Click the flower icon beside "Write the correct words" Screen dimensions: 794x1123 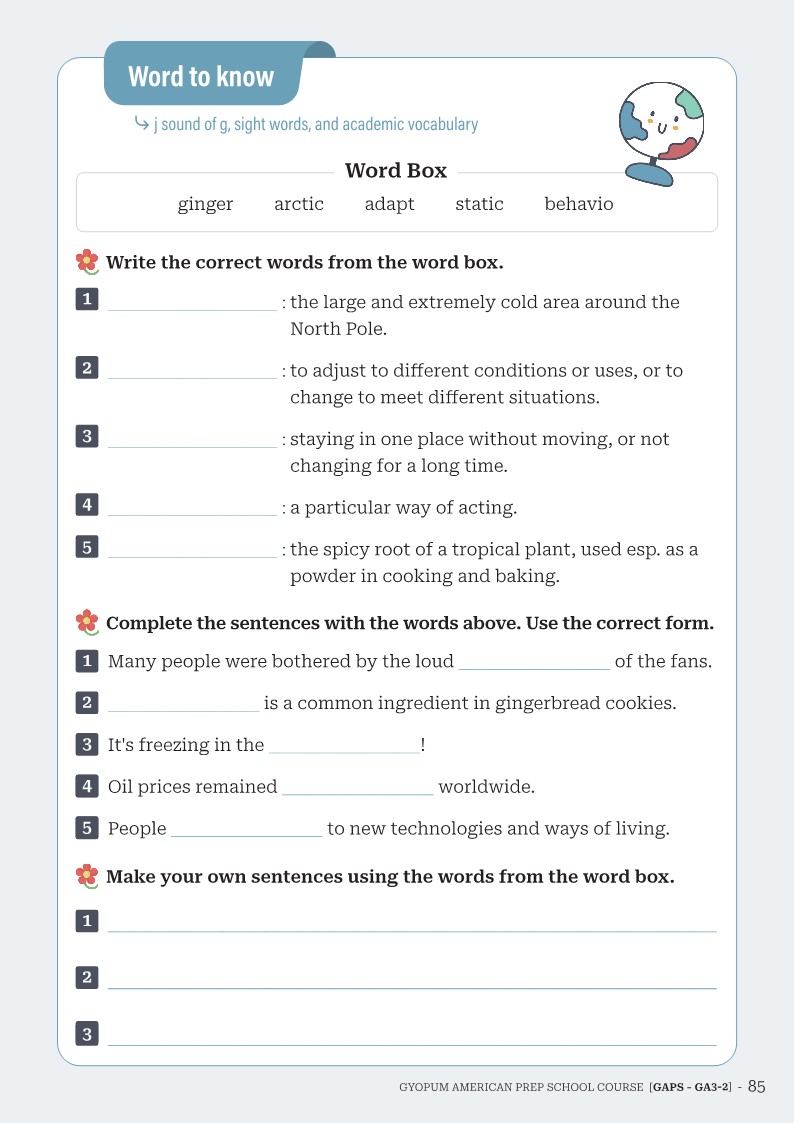(x=88, y=262)
